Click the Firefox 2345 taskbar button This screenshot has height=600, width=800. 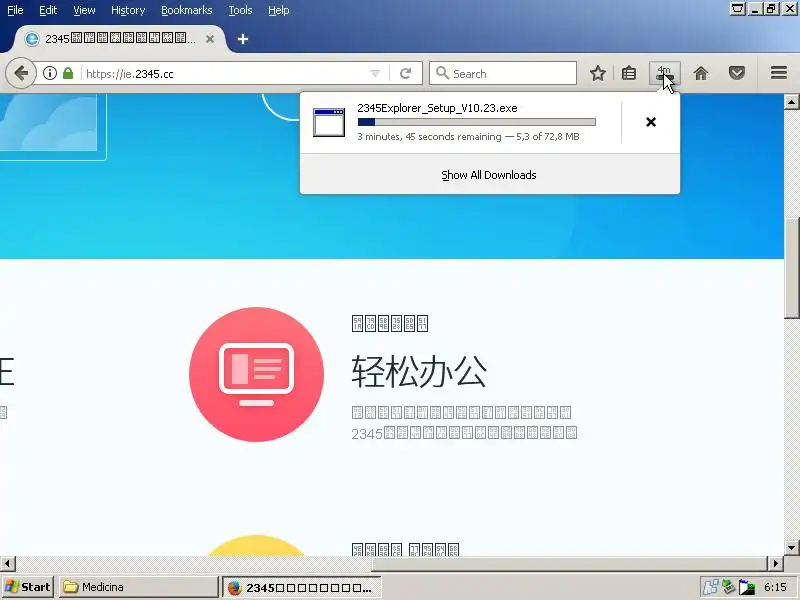(x=302, y=587)
